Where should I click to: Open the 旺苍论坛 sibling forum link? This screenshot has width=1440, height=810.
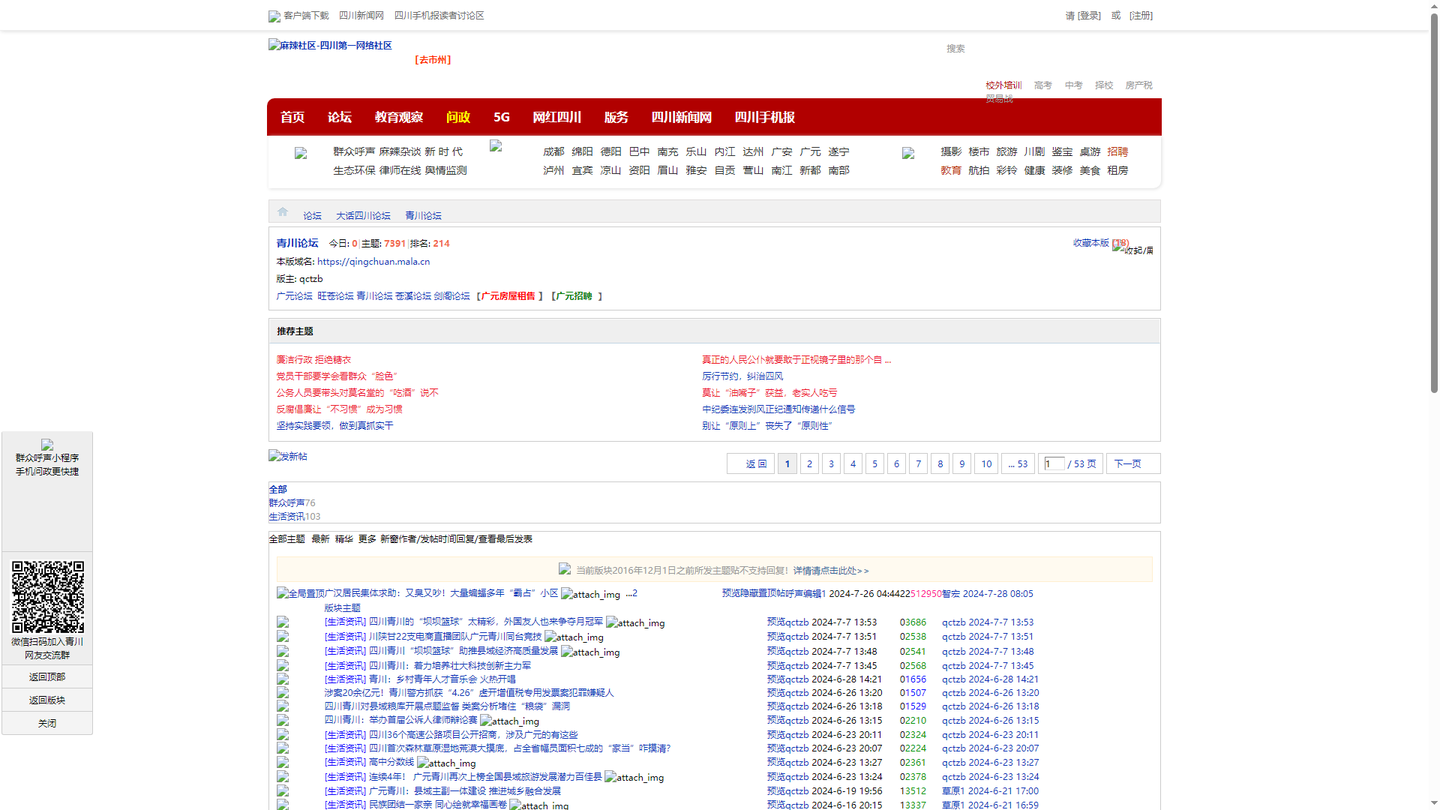pyautogui.click(x=335, y=296)
